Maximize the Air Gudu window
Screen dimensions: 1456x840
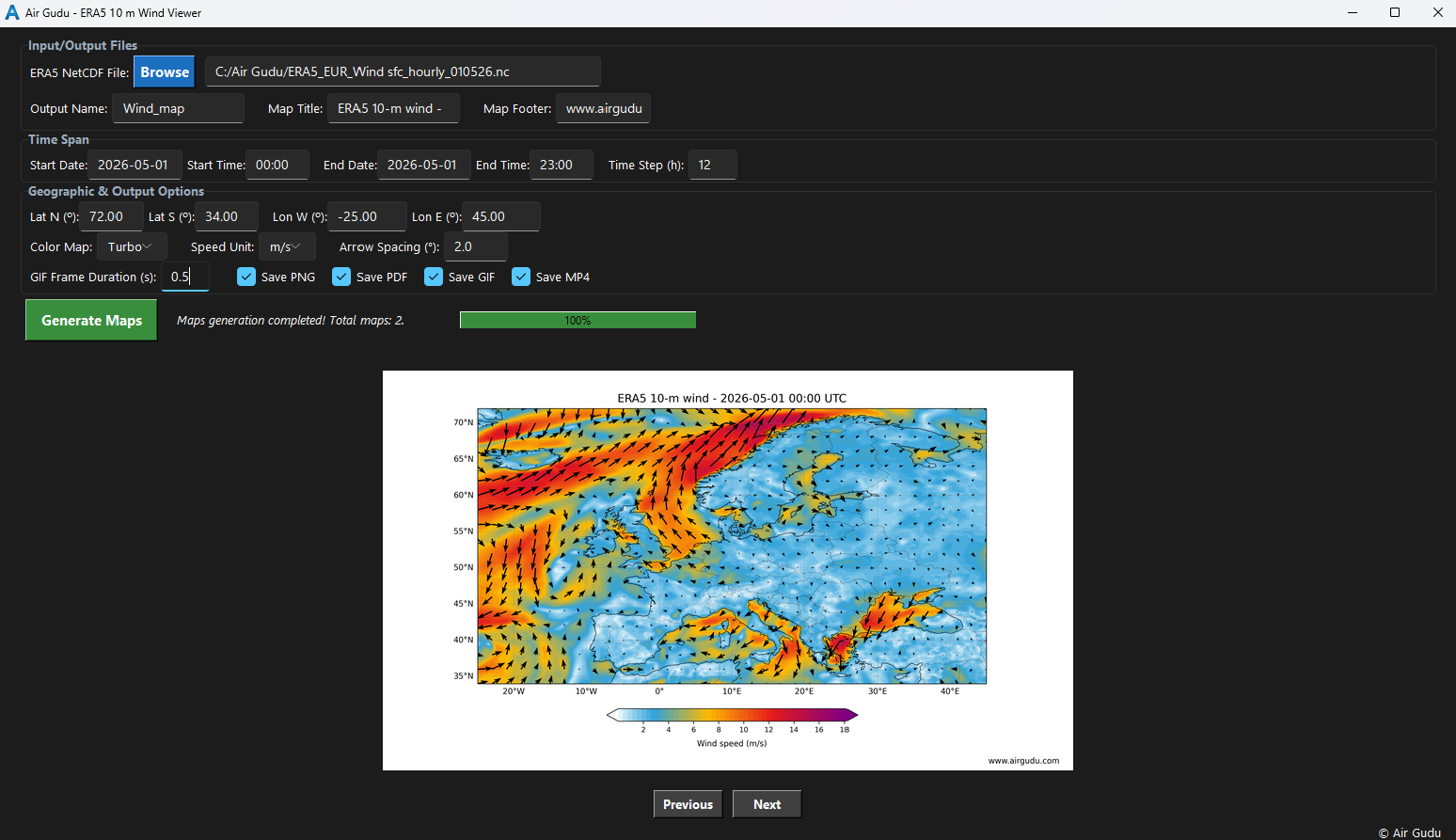(x=1395, y=12)
